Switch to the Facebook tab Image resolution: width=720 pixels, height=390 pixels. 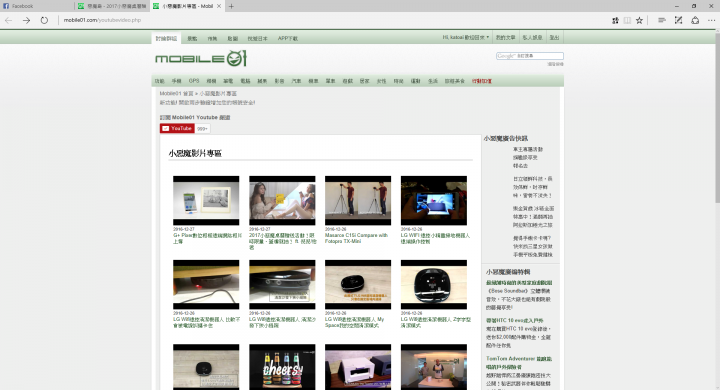[37, 6]
